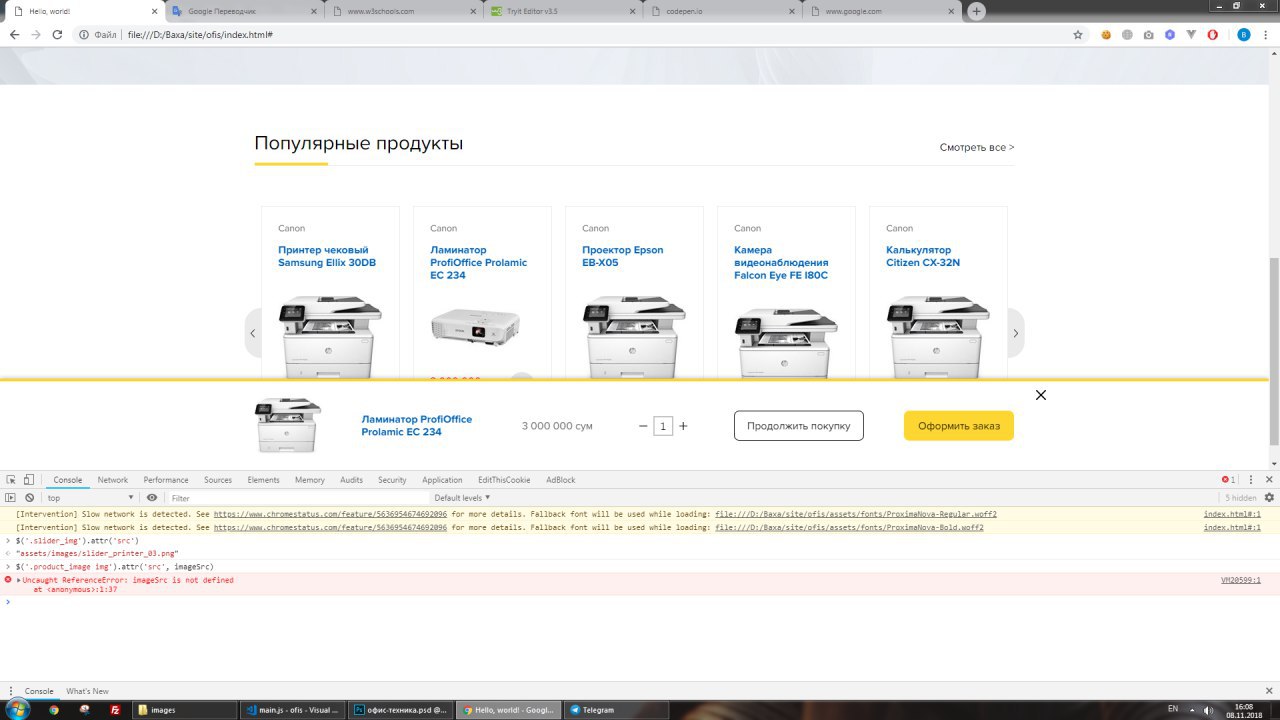Slide products carousel to the right
Image resolution: width=1280 pixels, height=720 pixels.
pyautogui.click(x=1016, y=333)
